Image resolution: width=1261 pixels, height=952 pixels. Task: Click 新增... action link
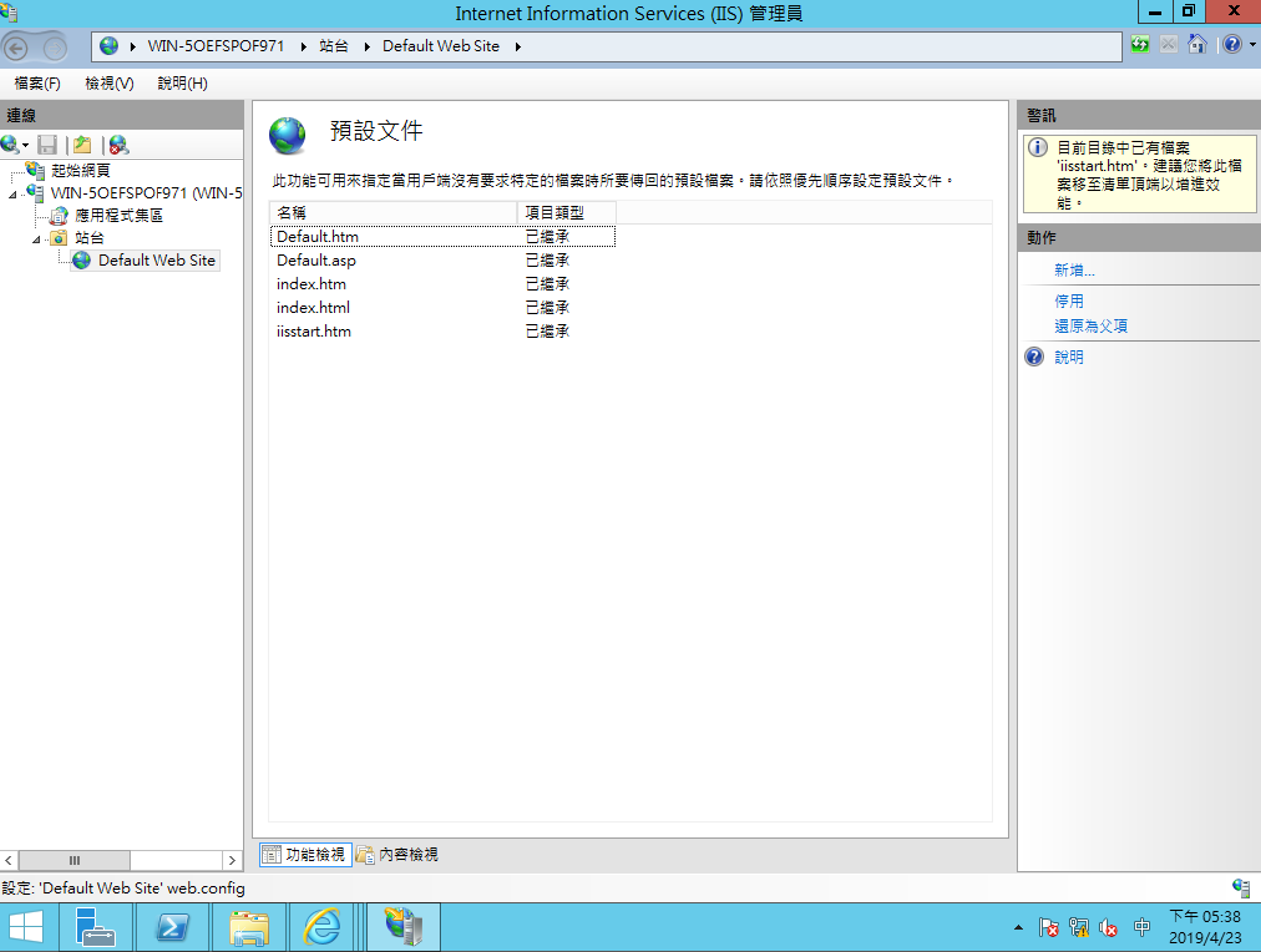1074,270
